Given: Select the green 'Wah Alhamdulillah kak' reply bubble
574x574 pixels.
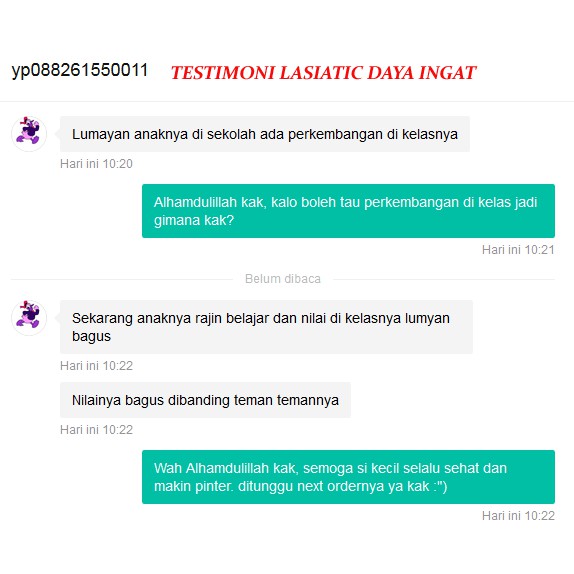Looking at the screenshot, I should pos(348,477).
